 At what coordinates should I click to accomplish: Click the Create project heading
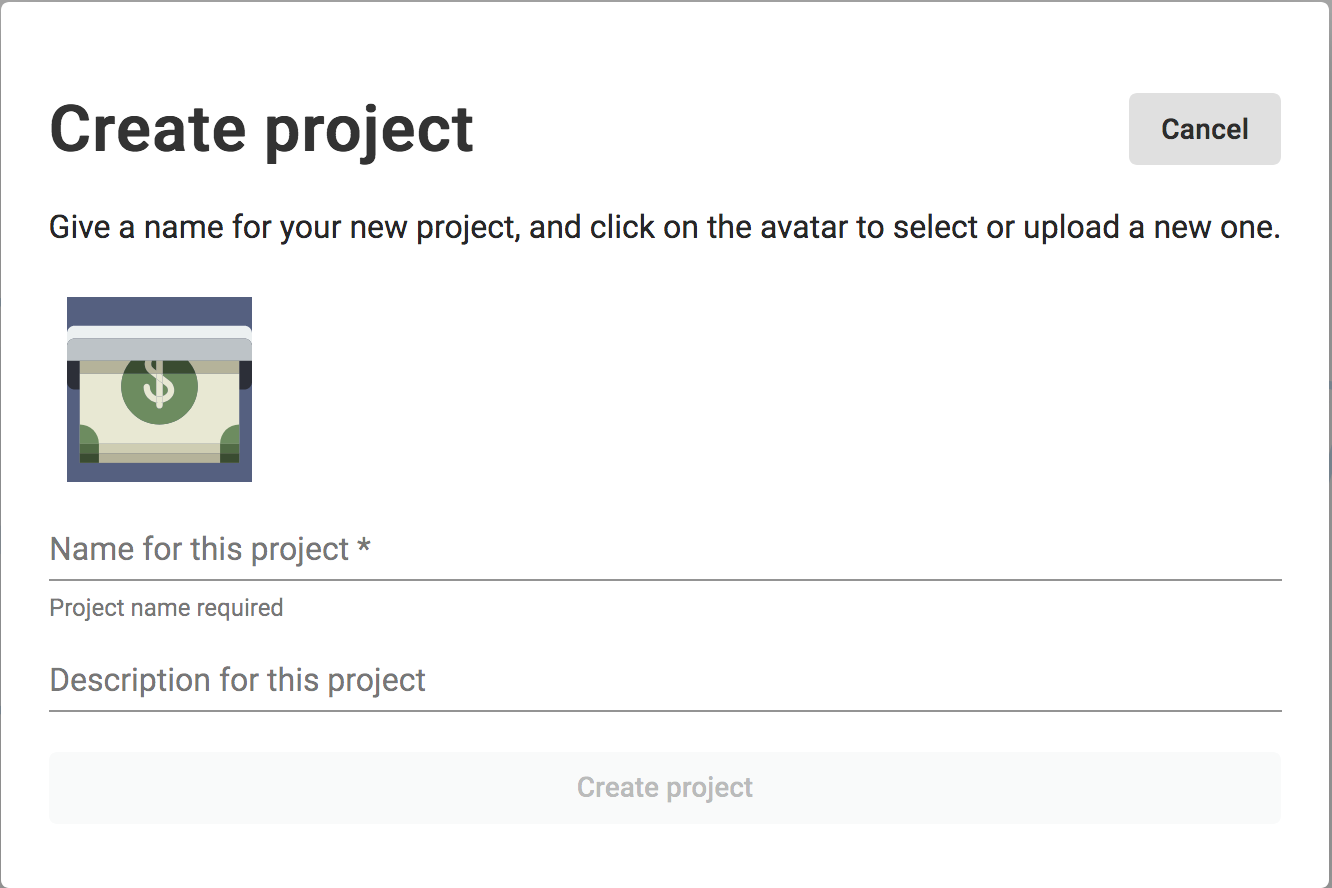[262, 130]
